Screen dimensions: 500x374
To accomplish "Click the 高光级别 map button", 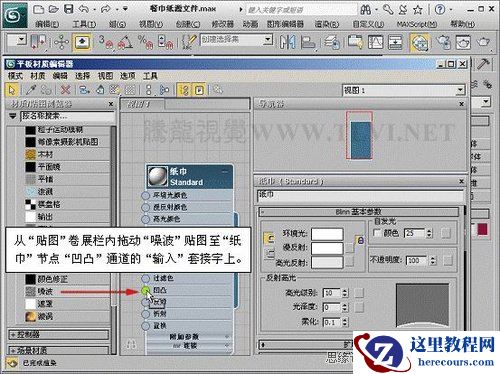I will (x=359, y=293).
